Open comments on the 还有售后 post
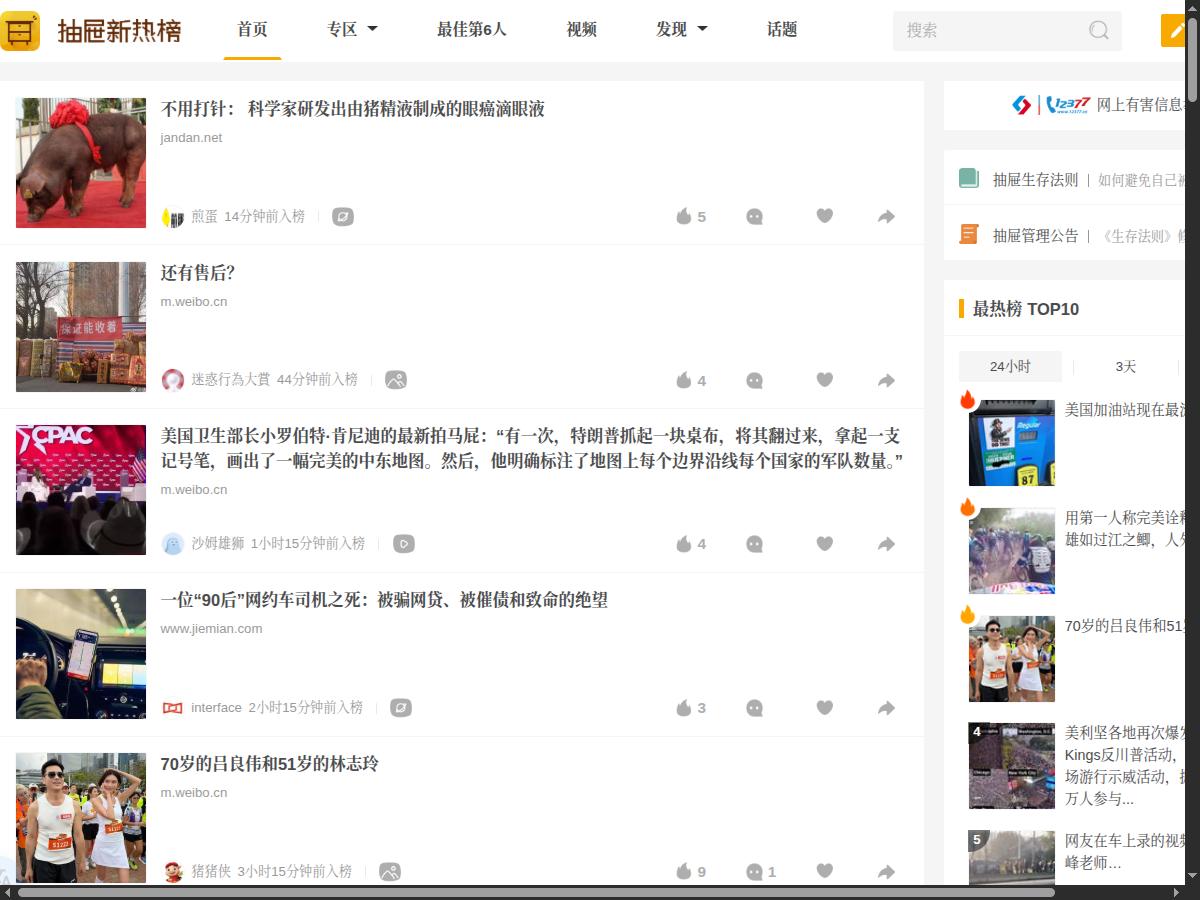The height and width of the screenshot is (900, 1200). [x=754, y=380]
